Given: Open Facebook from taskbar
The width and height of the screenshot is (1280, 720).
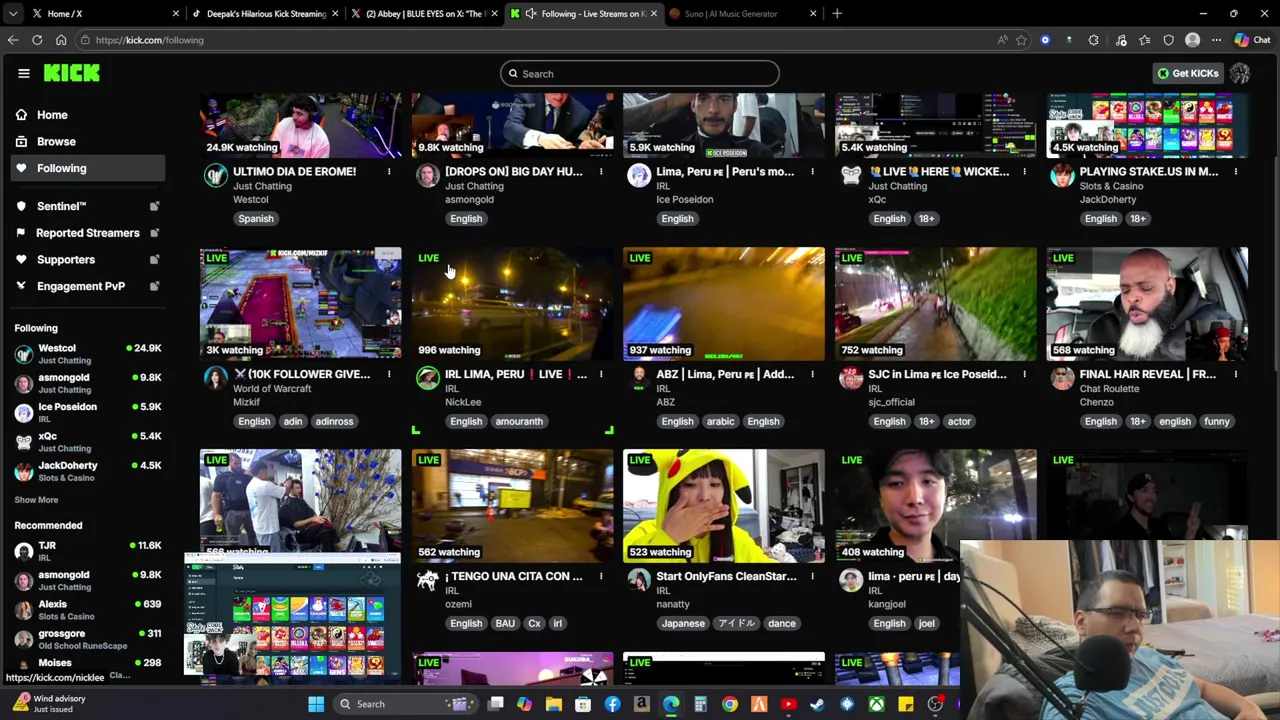Looking at the screenshot, I should (612, 704).
